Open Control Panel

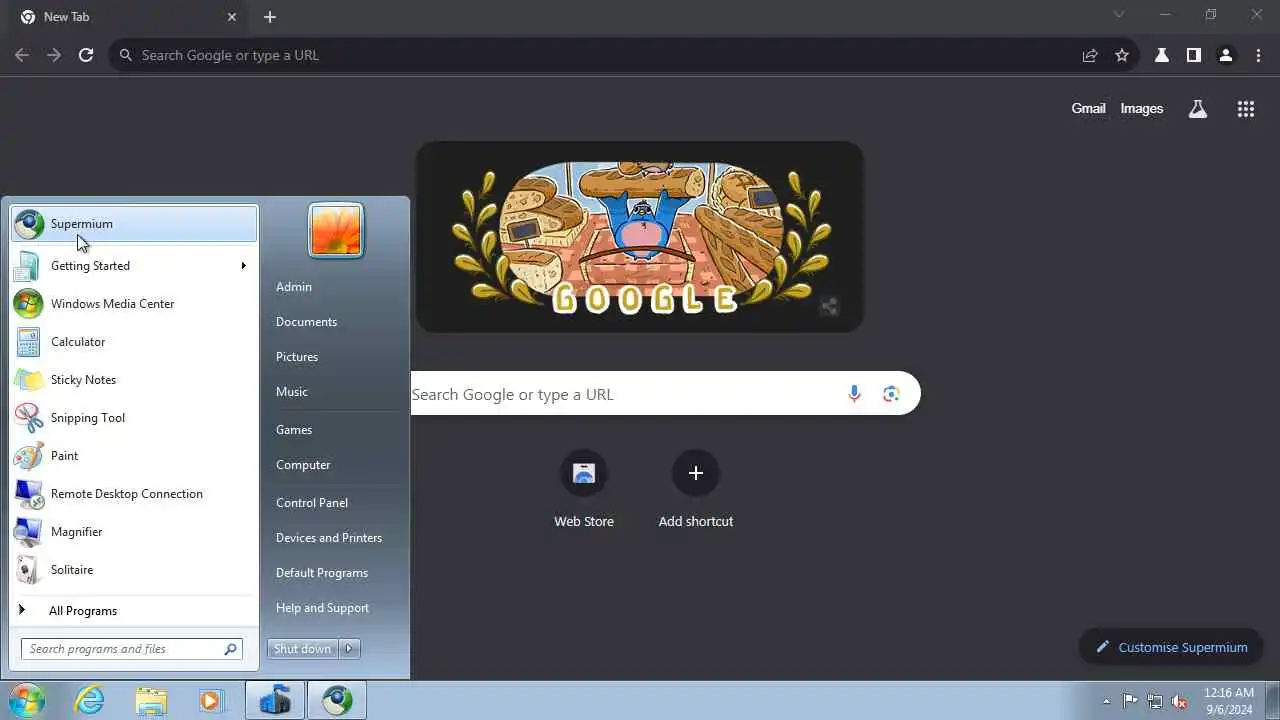point(312,503)
